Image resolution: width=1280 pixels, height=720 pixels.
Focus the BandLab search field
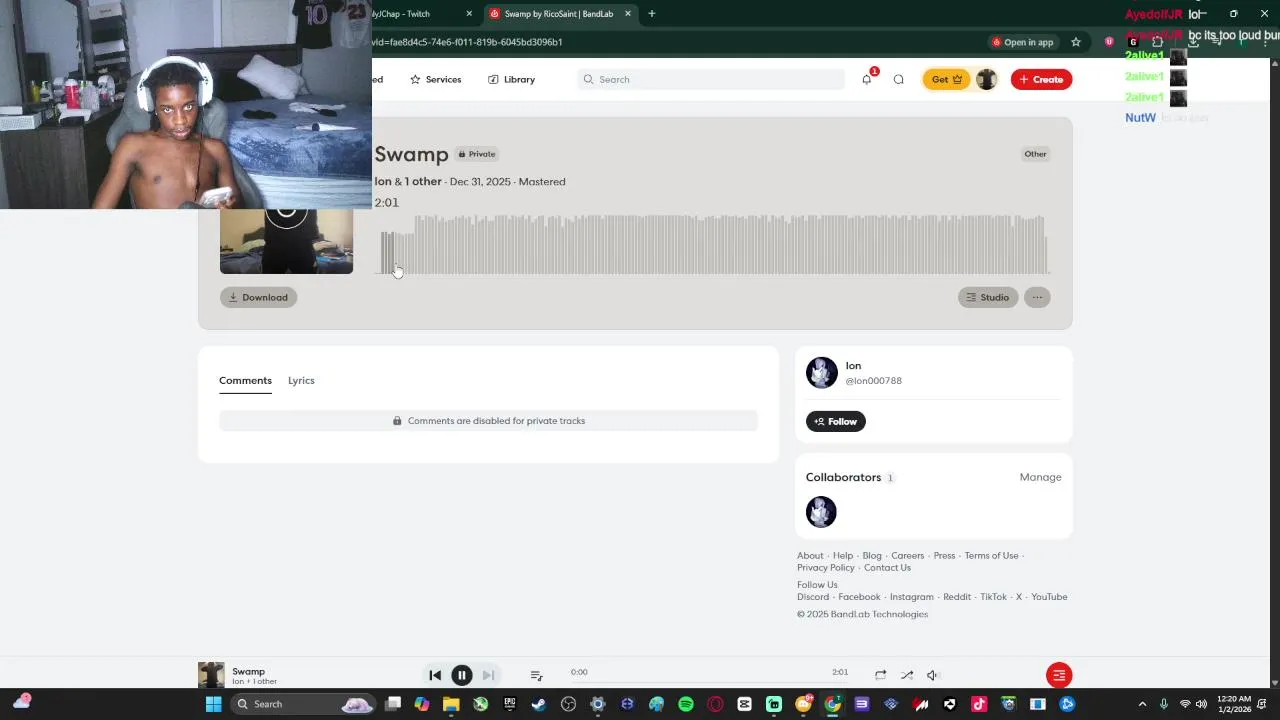click(x=711, y=79)
